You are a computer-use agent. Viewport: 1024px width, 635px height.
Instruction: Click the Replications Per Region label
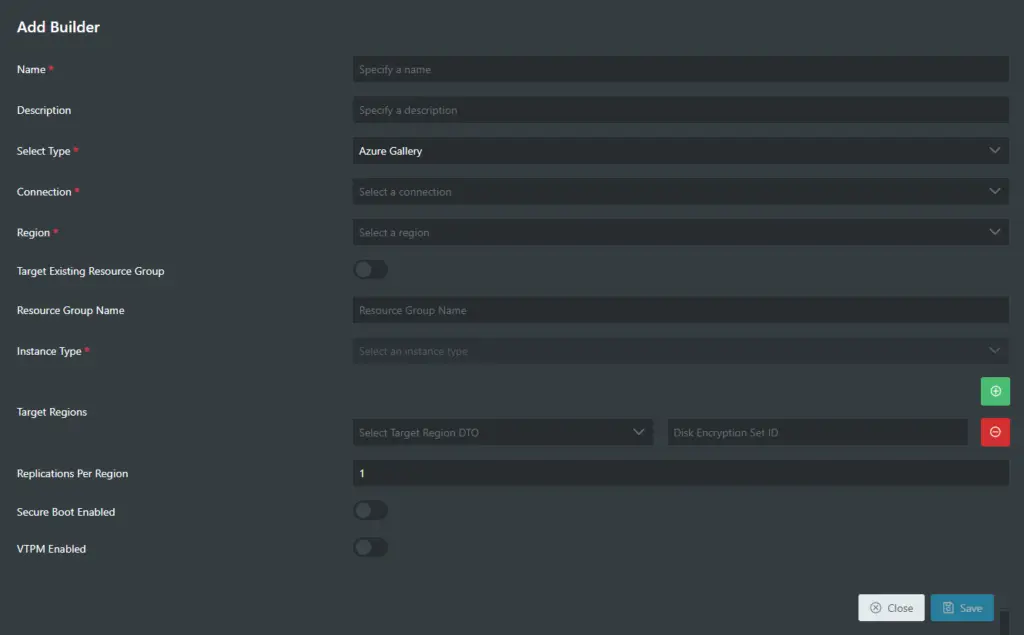coord(72,474)
